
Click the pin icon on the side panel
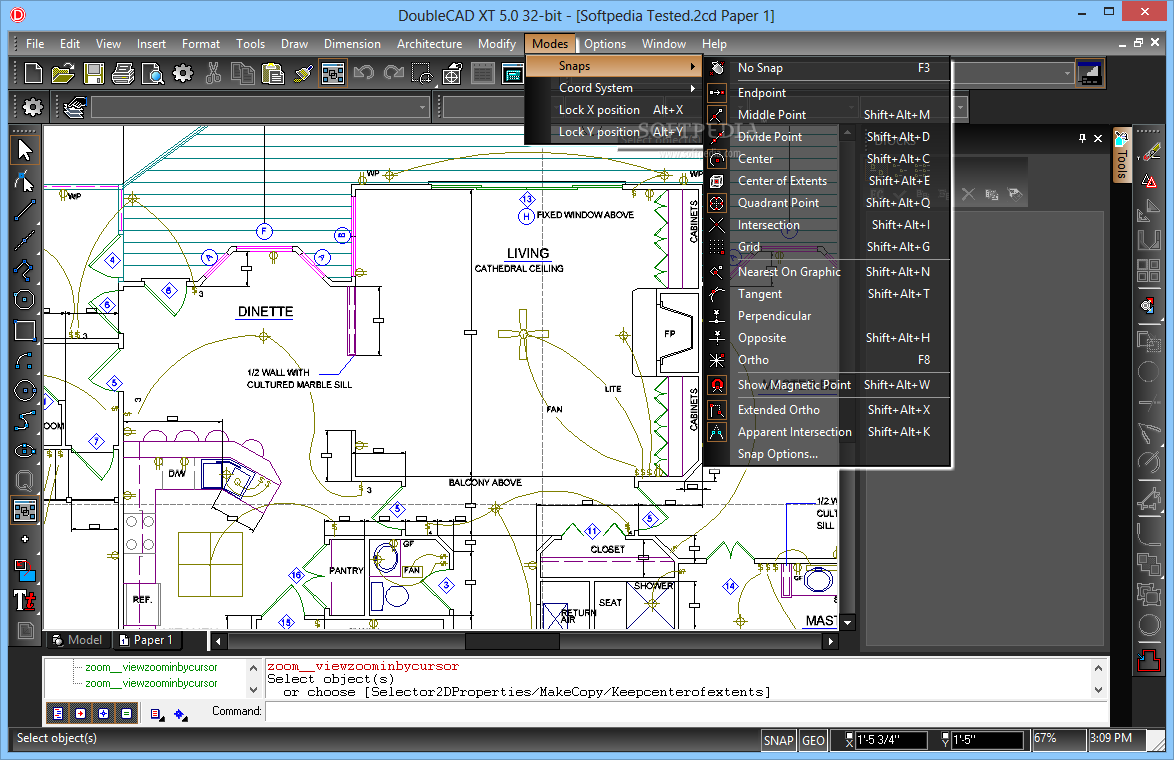tap(1082, 138)
